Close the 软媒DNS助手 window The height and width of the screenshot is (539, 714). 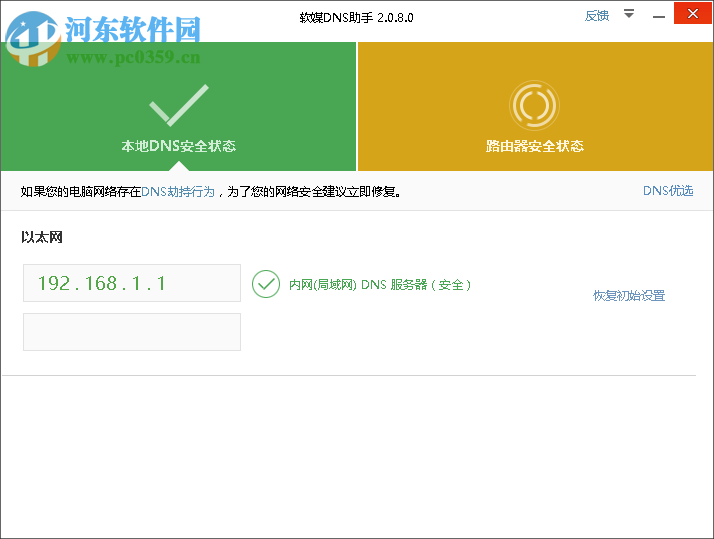[x=693, y=14]
